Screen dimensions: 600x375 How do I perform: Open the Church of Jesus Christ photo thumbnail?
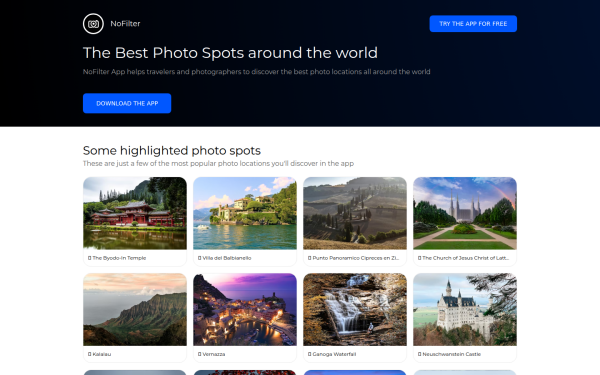point(465,213)
